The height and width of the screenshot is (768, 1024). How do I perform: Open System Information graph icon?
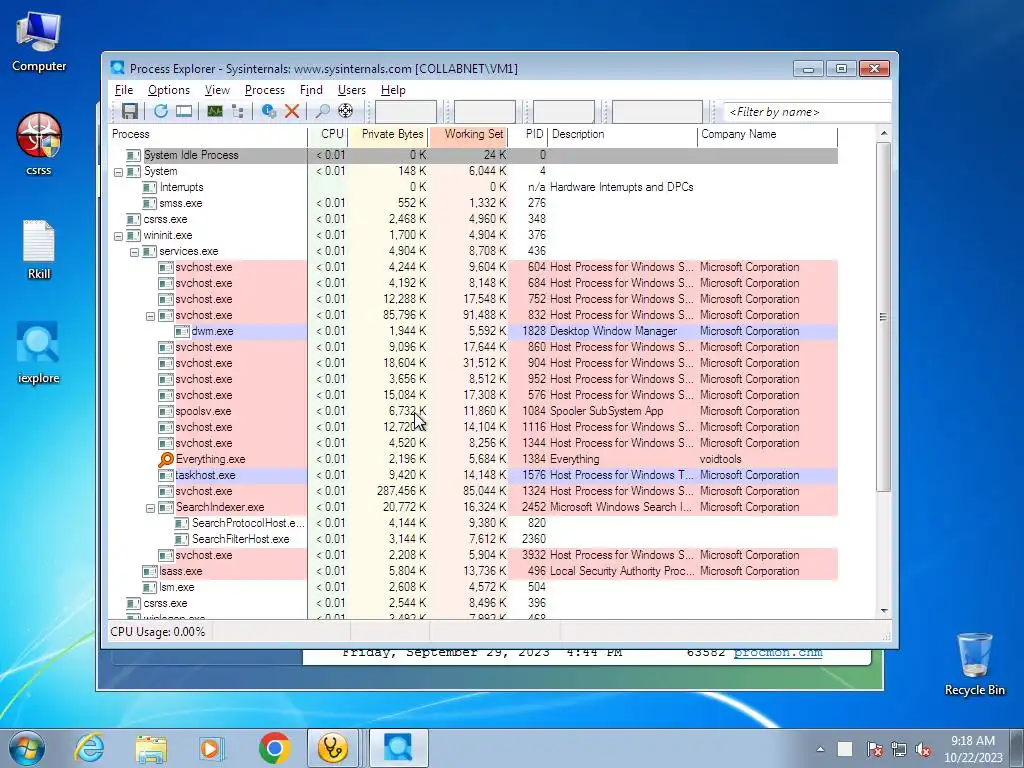click(215, 111)
